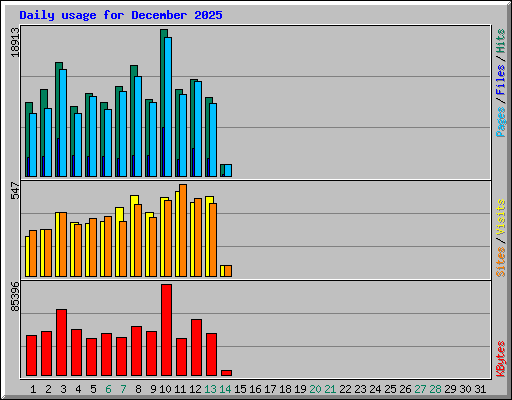Click the orange sites bar for day 11
512x400 pixels.
pyautogui.click(x=183, y=230)
